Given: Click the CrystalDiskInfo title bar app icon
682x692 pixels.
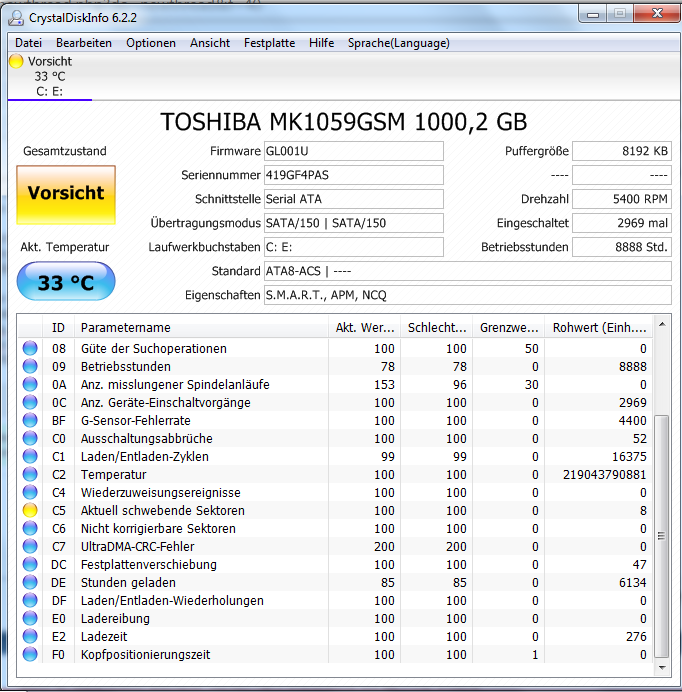Looking at the screenshot, I should (x=16, y=18).
